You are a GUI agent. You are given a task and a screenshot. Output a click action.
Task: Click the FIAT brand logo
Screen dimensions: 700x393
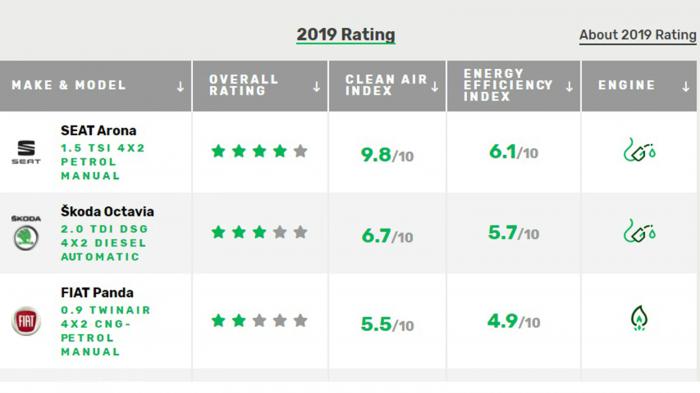[x=26, y=321]
